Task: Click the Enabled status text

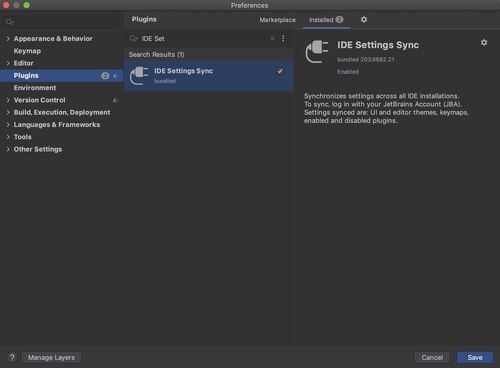Action: point(348,72)
